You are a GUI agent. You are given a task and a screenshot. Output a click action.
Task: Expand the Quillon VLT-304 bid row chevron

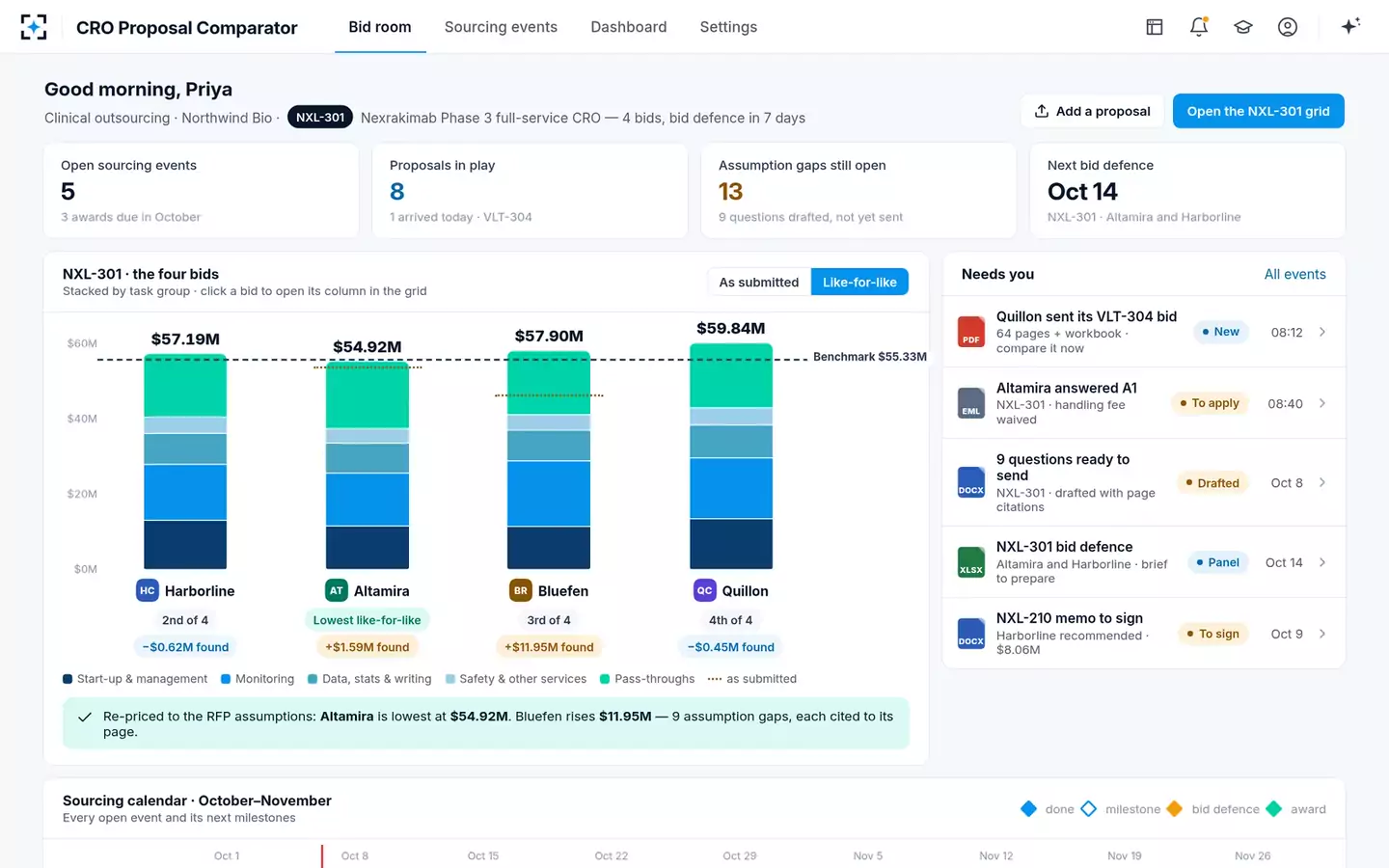coord(1322,332)
